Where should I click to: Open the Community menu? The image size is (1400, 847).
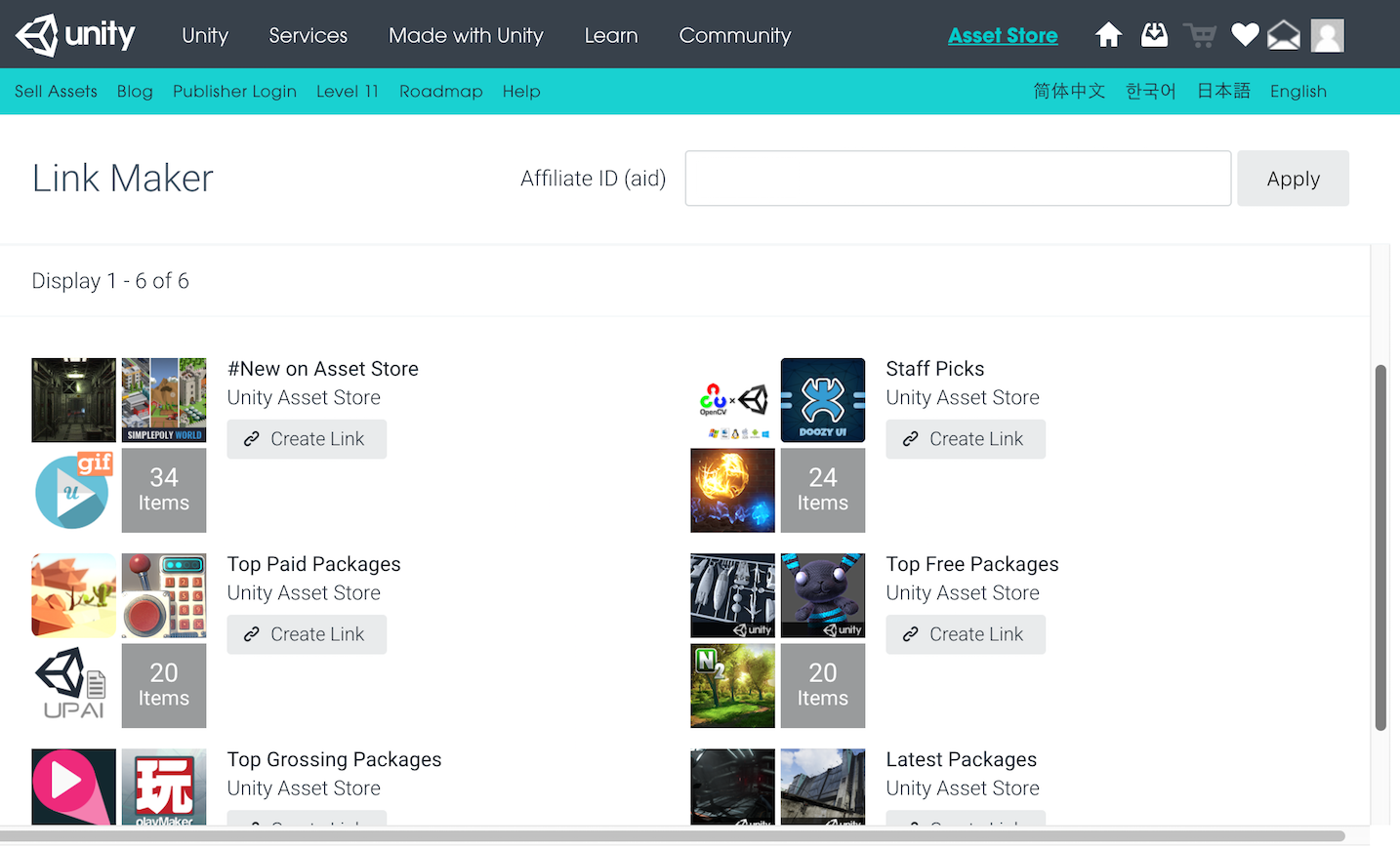735,35
